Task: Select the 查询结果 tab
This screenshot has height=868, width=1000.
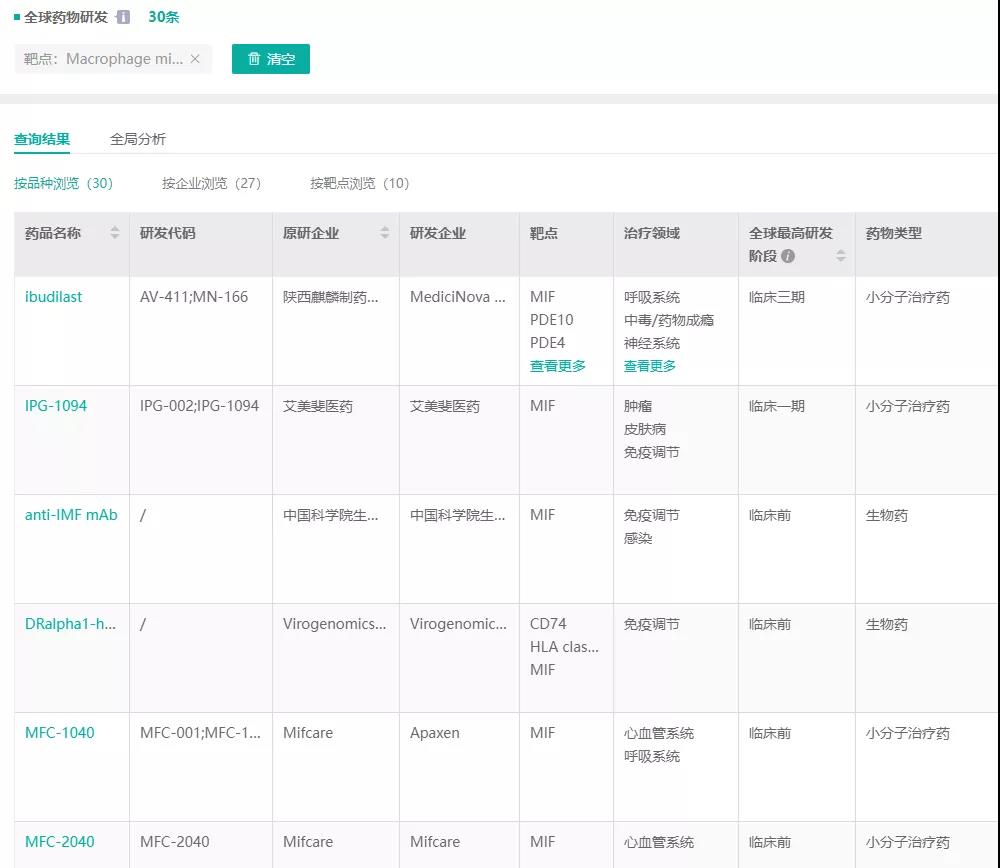Action: (42, 139)
